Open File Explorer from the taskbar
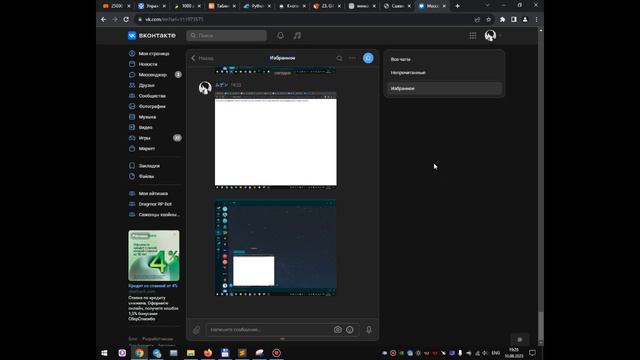 (191, 353)
